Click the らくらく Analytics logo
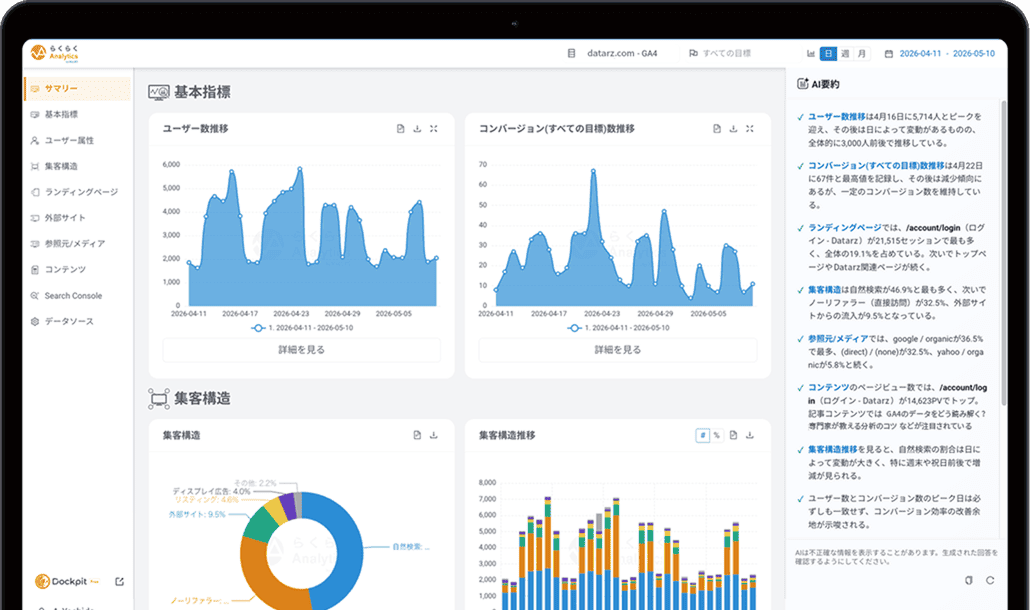 pyautogui.click(x=55, y=53)
